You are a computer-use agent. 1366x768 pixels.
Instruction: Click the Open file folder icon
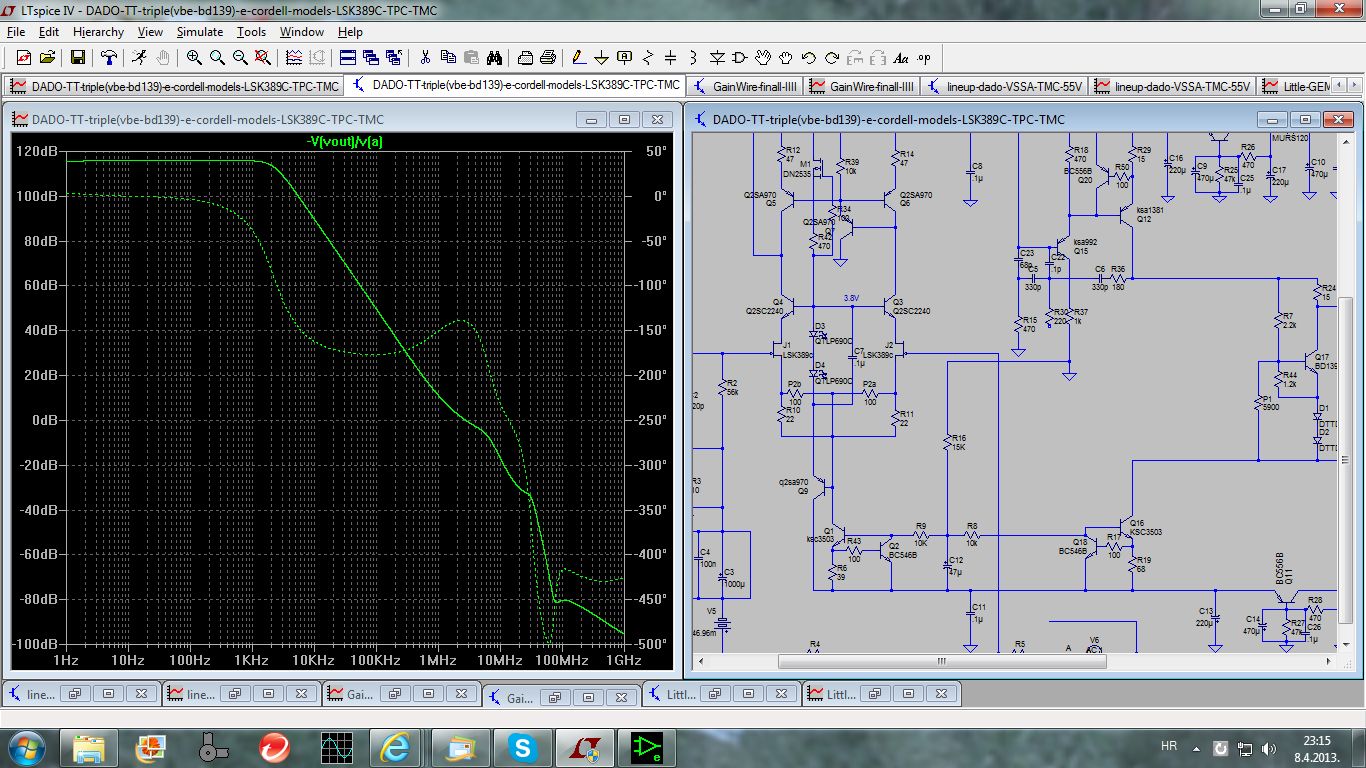[x=46, y=58]
